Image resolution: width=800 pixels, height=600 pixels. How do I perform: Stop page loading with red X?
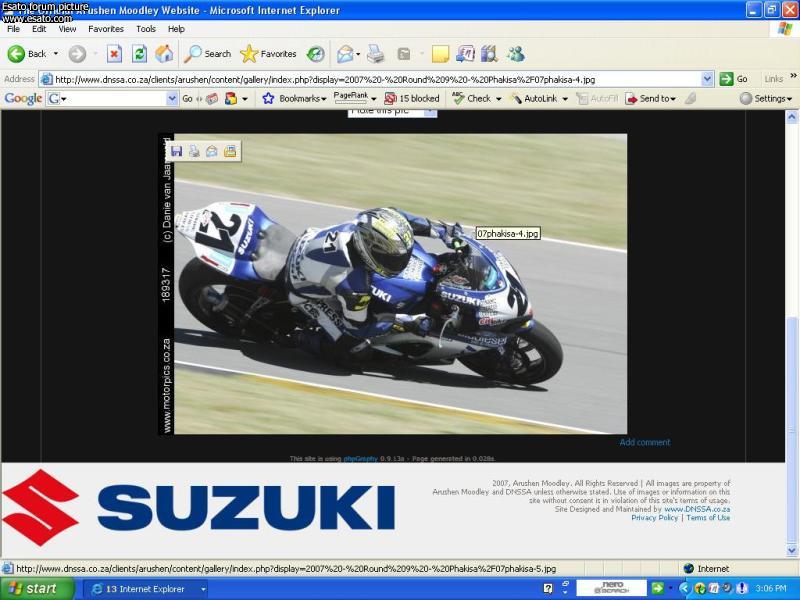114,54
